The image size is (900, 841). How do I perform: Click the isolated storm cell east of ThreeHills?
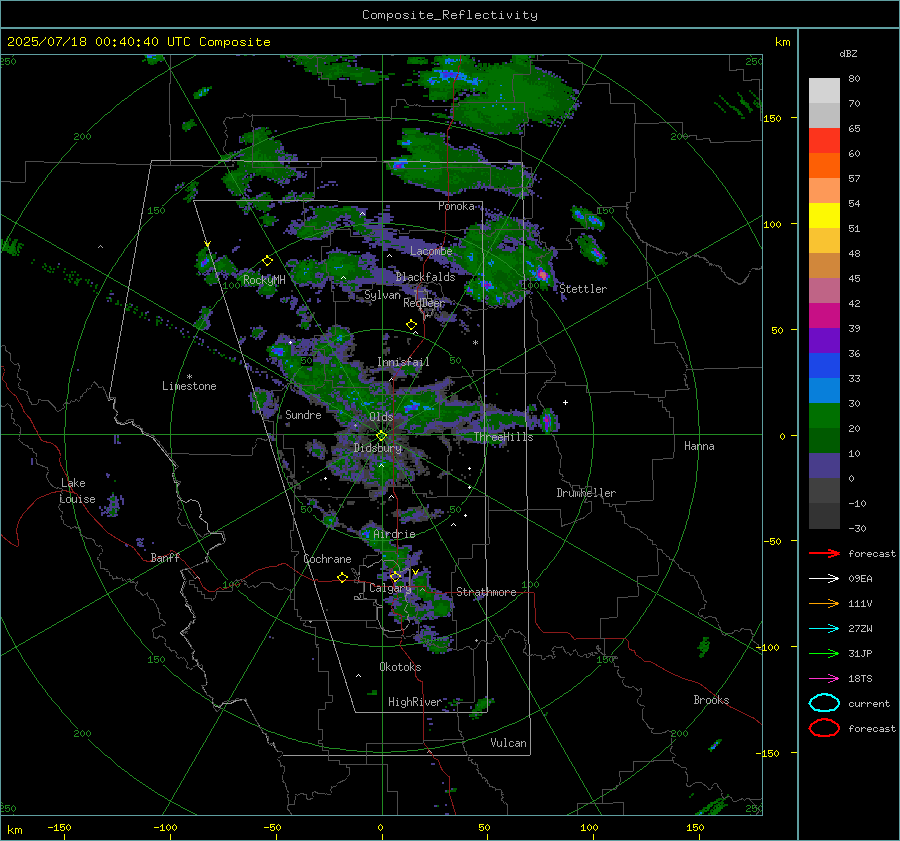(x=548, y=421)
